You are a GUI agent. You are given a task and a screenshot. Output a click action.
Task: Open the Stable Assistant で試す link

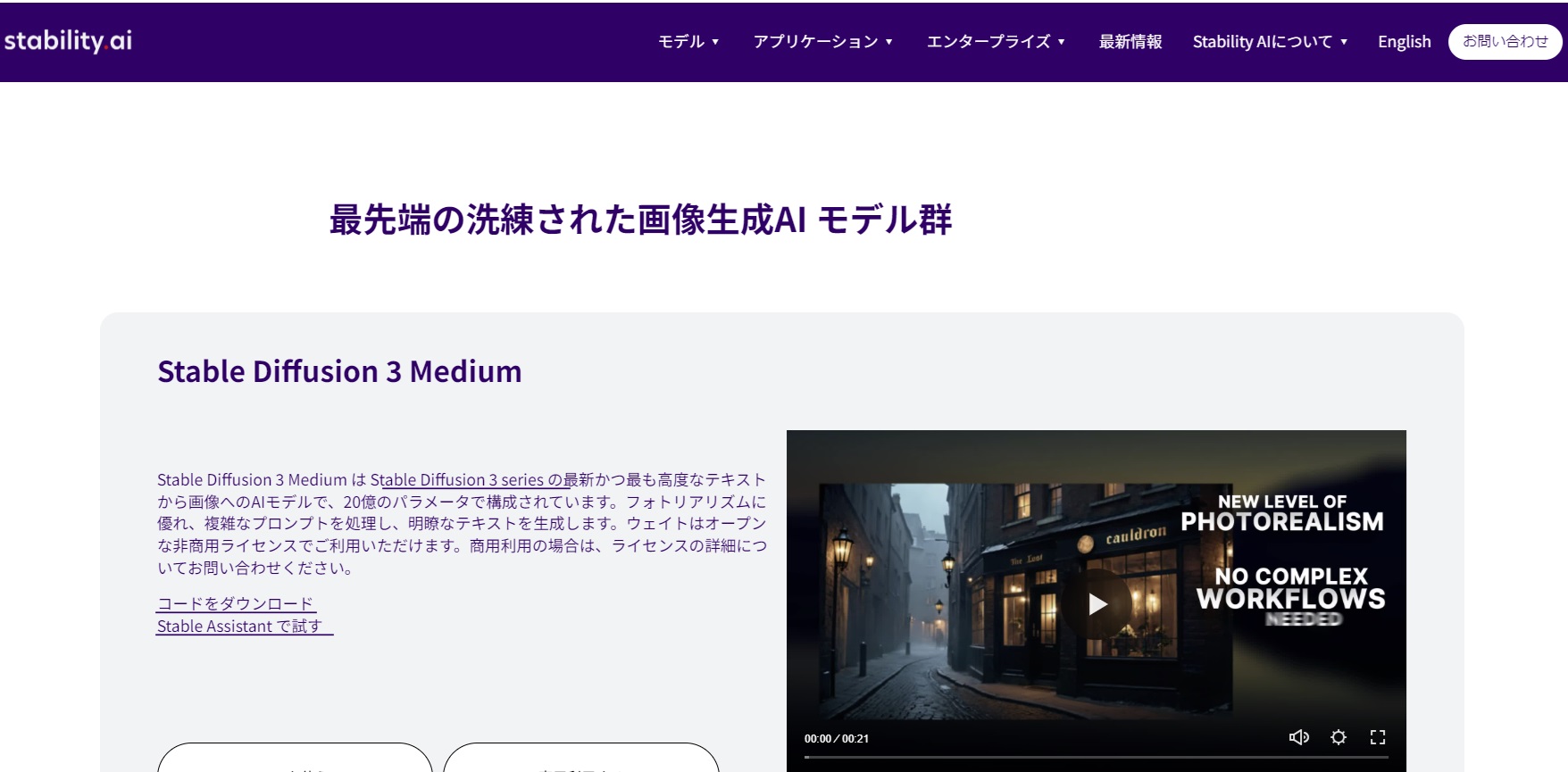[x=239, y=627]
